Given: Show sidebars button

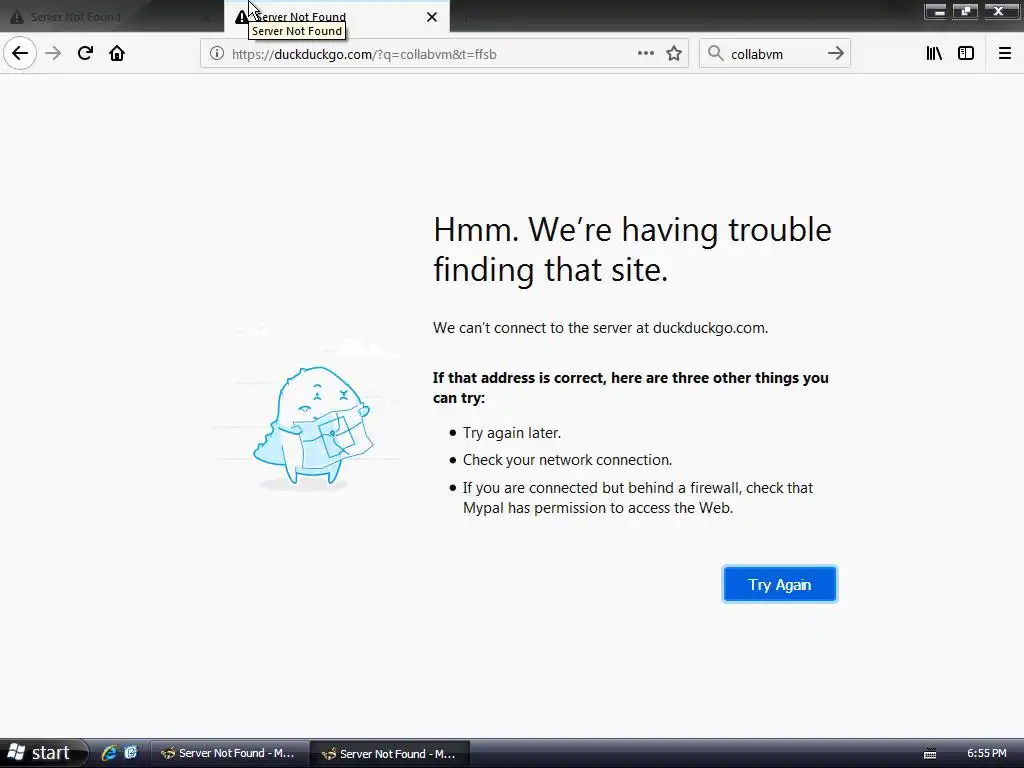Looking at the screenshot, I should click(966, 54).
